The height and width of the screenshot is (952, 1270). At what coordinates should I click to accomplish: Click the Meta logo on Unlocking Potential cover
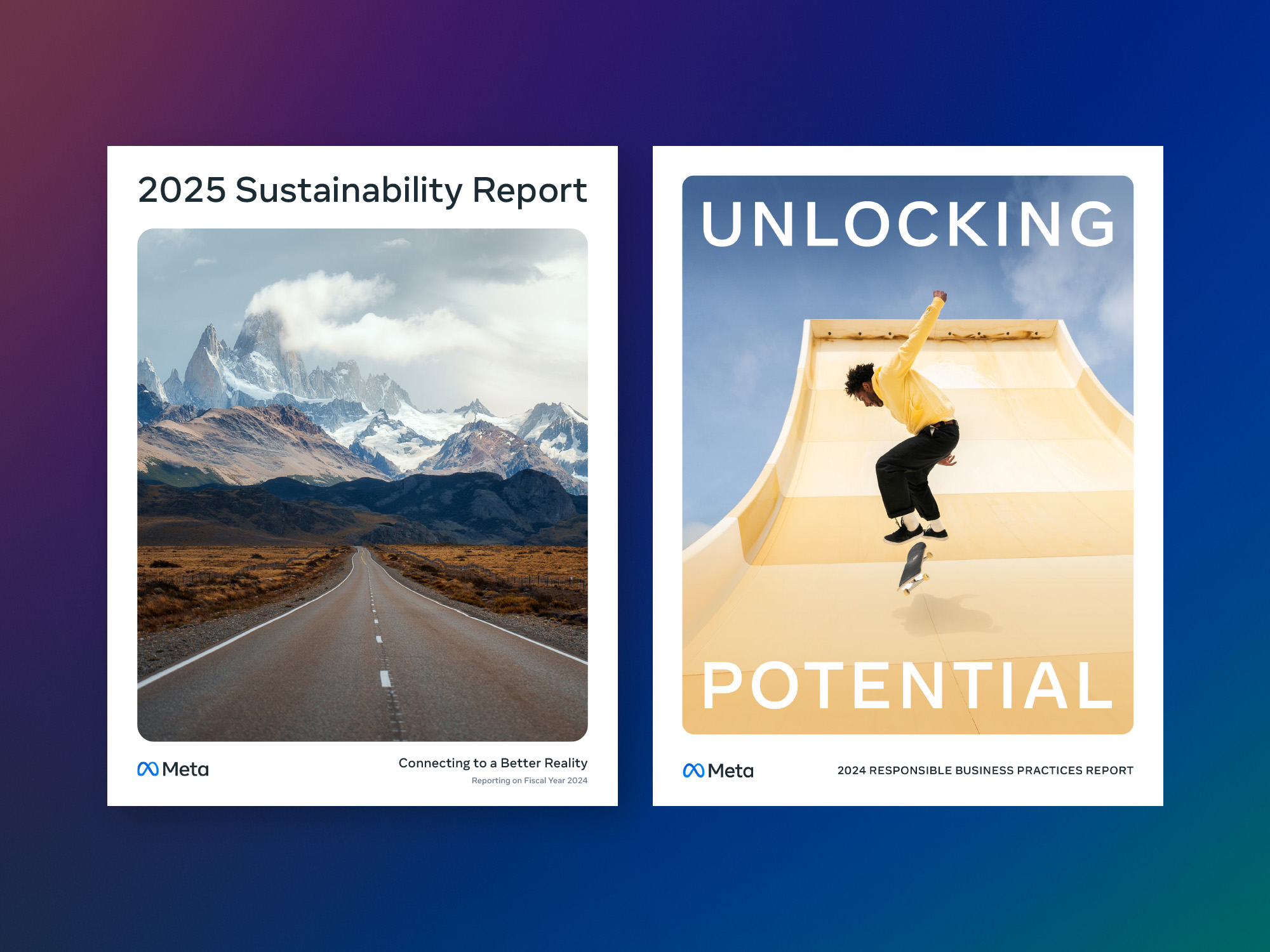tap(718, 770)
